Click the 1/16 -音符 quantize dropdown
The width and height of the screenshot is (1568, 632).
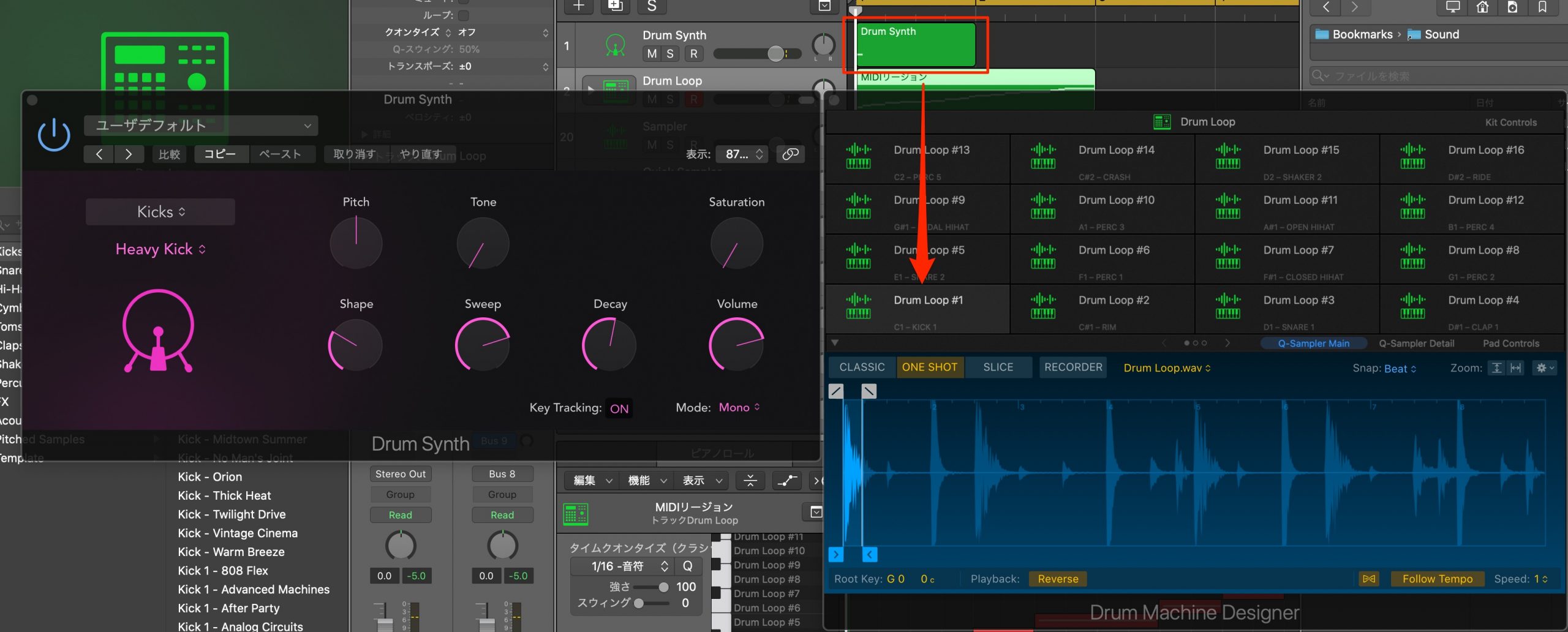[x=622, y=566]
